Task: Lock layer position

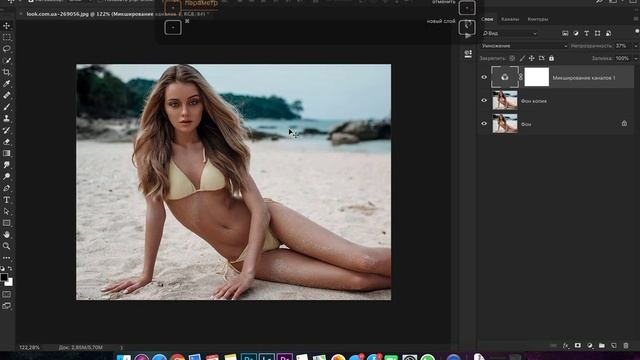Action: [x=531, y=58]
